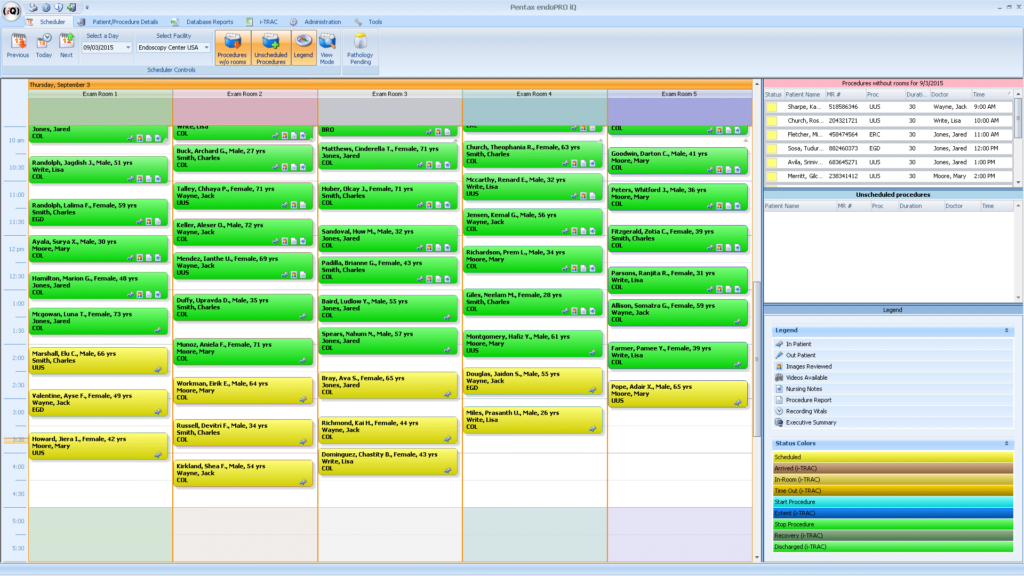Click the Nursing Notes legend icon
Viewport: 1024px width, 576px height.
(x=779, y=389)
